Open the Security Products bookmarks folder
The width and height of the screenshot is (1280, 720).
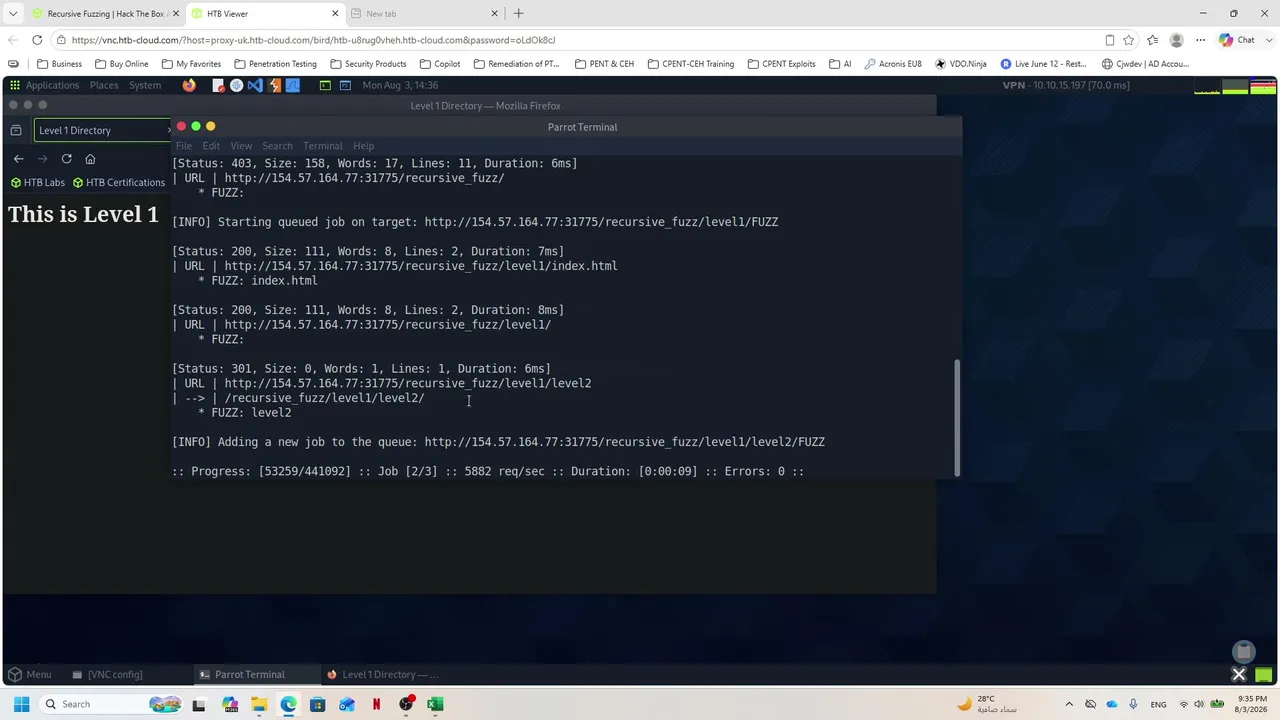point(368,64)
